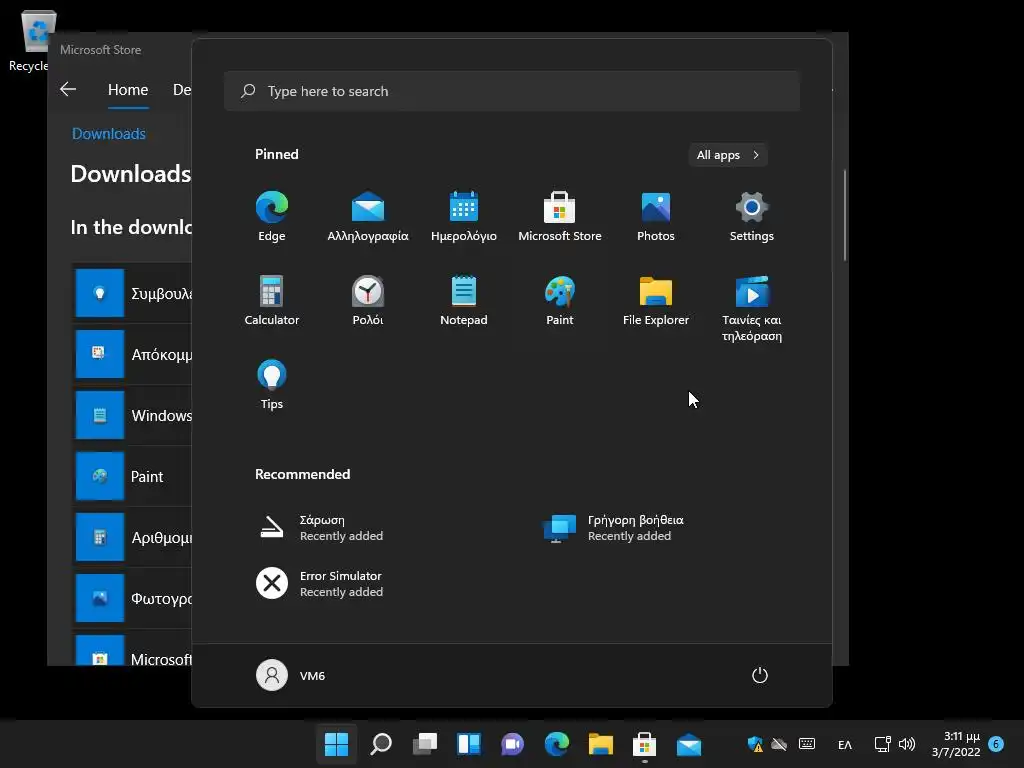Open Widgets on taskbar
The width and height of the screenshot is (1024, 768).
coord(469,744)
